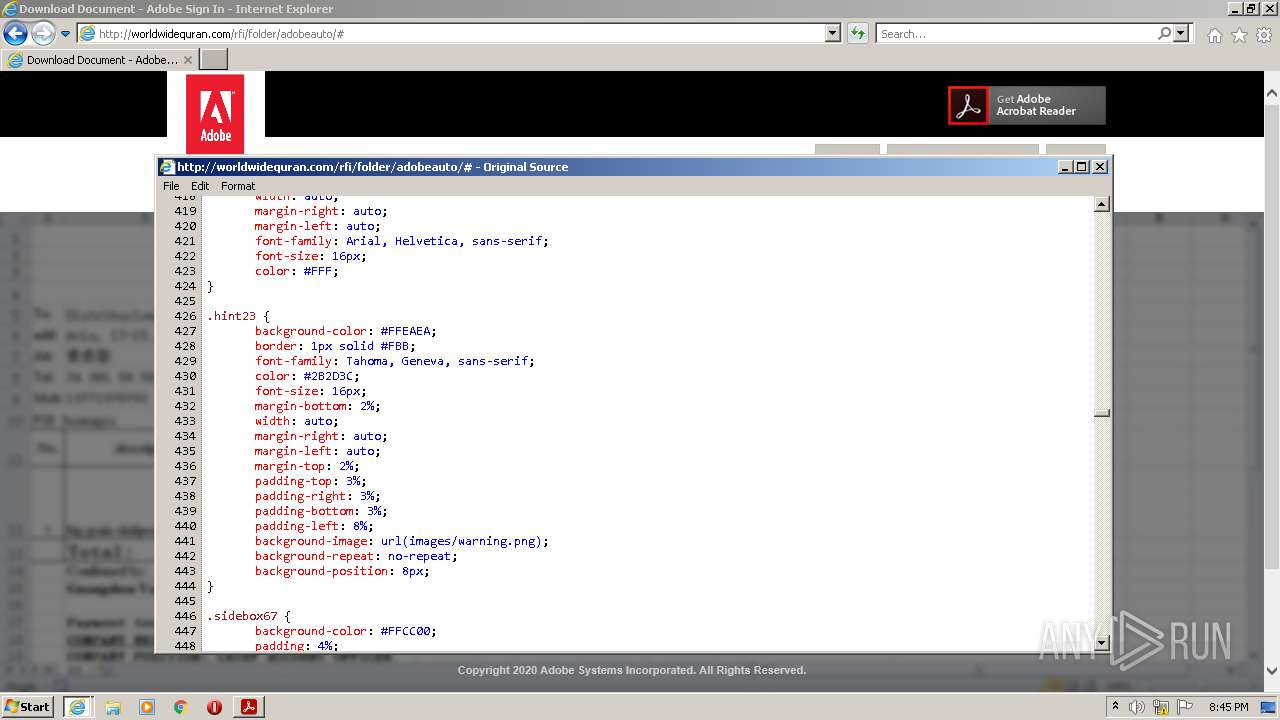Screen dimensions: 1280x720
Task: Click the browser Search box
Action: (x=1016, y=33)
